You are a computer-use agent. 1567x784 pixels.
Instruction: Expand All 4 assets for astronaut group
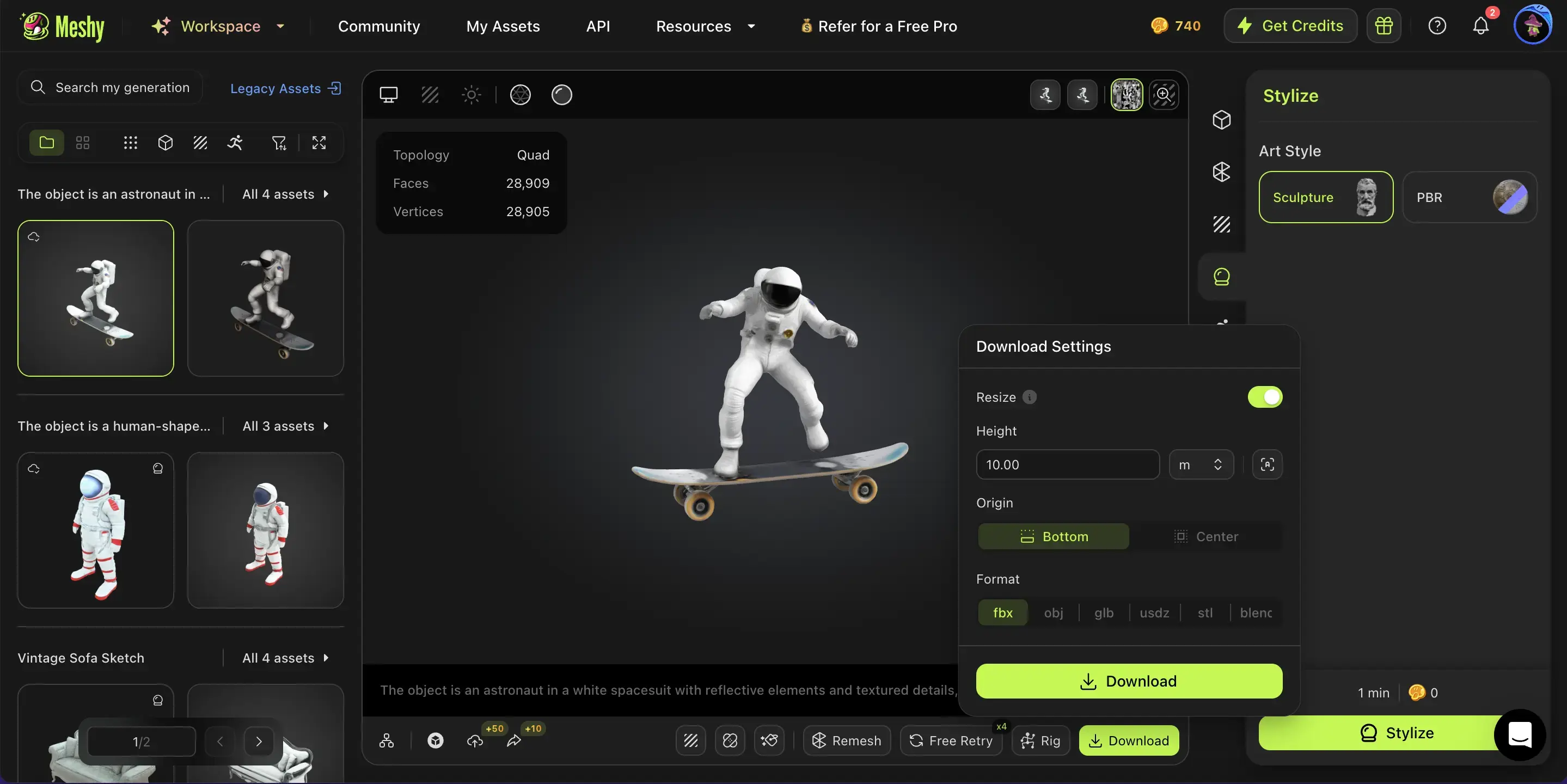click(285, 194)
